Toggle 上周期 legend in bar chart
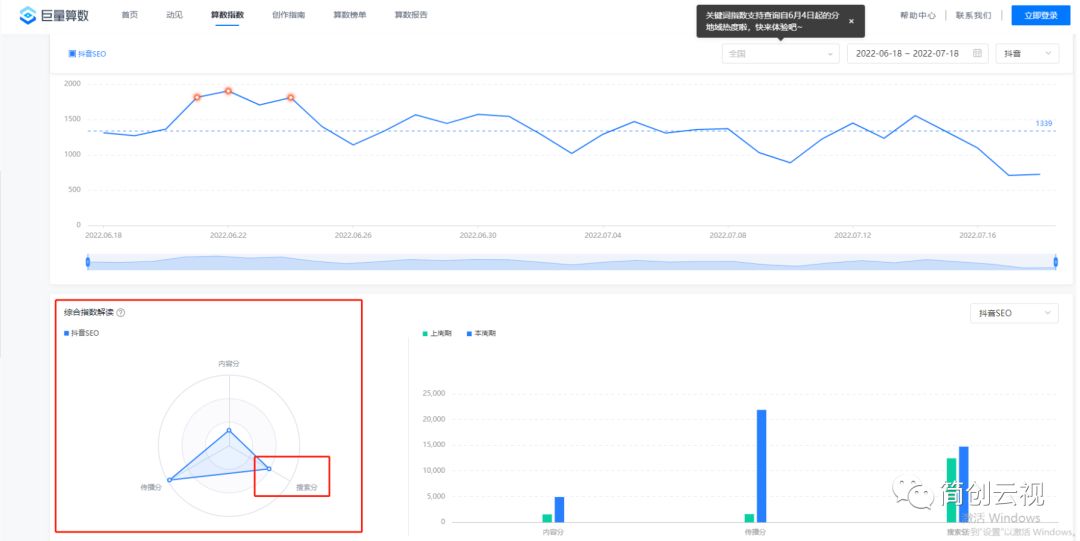1080x541 pixels. coord(436,333)
